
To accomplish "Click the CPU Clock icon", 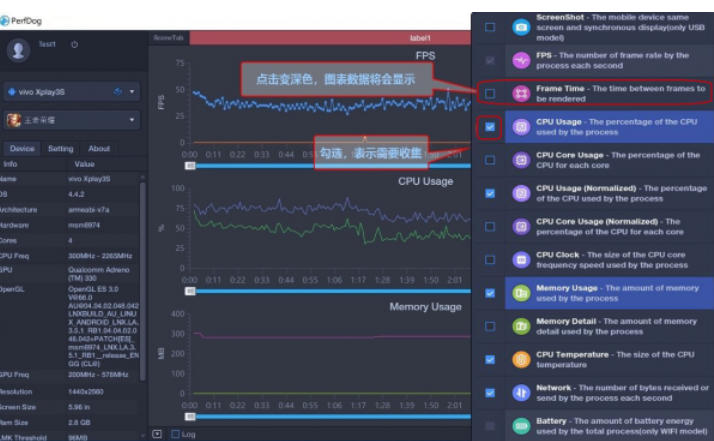I will (521, 260).
